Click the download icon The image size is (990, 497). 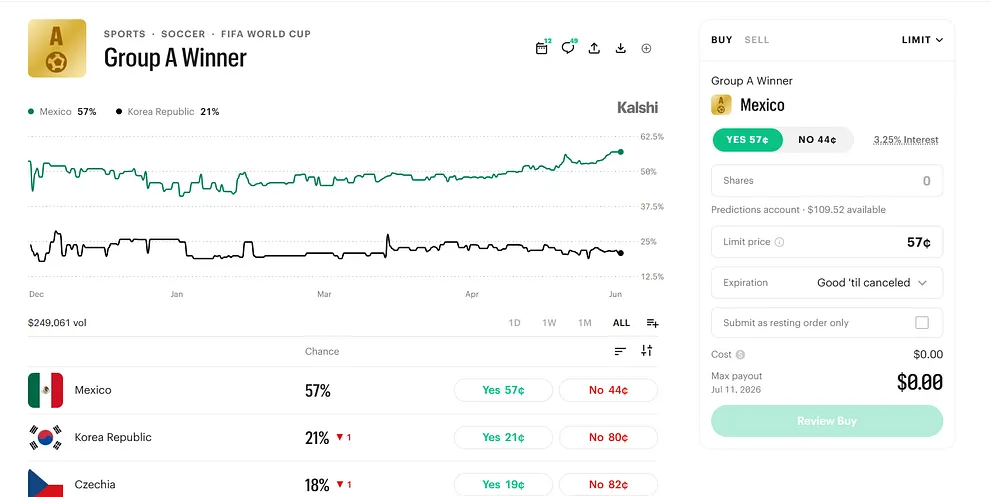coord(621,48)
